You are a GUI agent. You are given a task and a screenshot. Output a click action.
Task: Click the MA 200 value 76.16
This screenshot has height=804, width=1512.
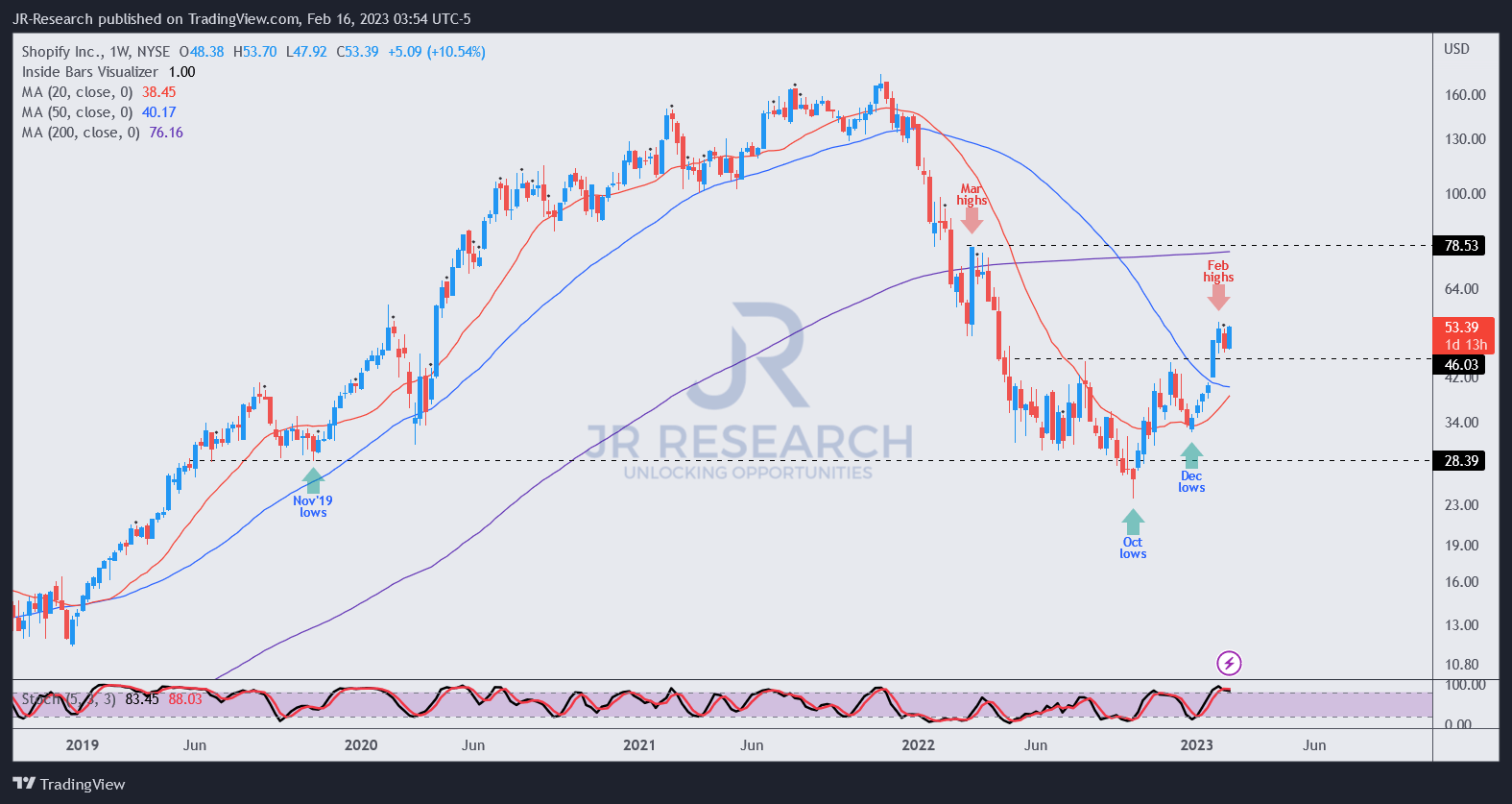pos(166,133)
